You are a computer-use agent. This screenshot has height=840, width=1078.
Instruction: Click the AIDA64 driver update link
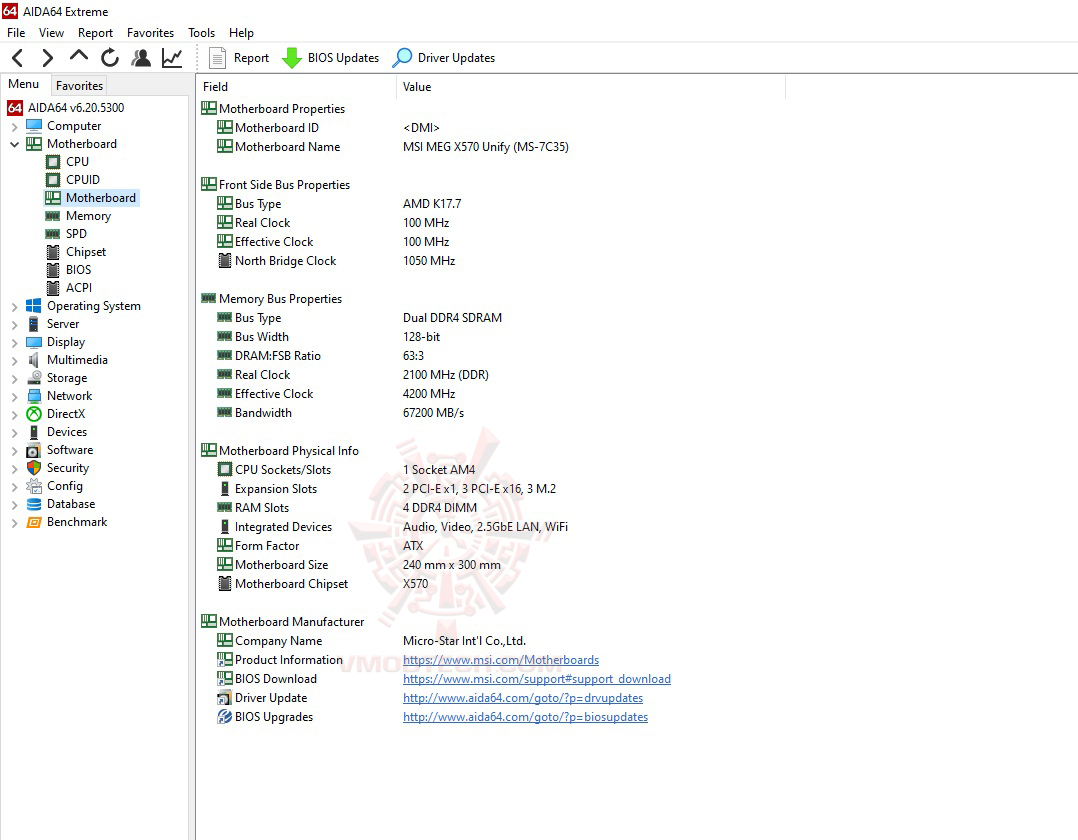(x=522, y=697)
